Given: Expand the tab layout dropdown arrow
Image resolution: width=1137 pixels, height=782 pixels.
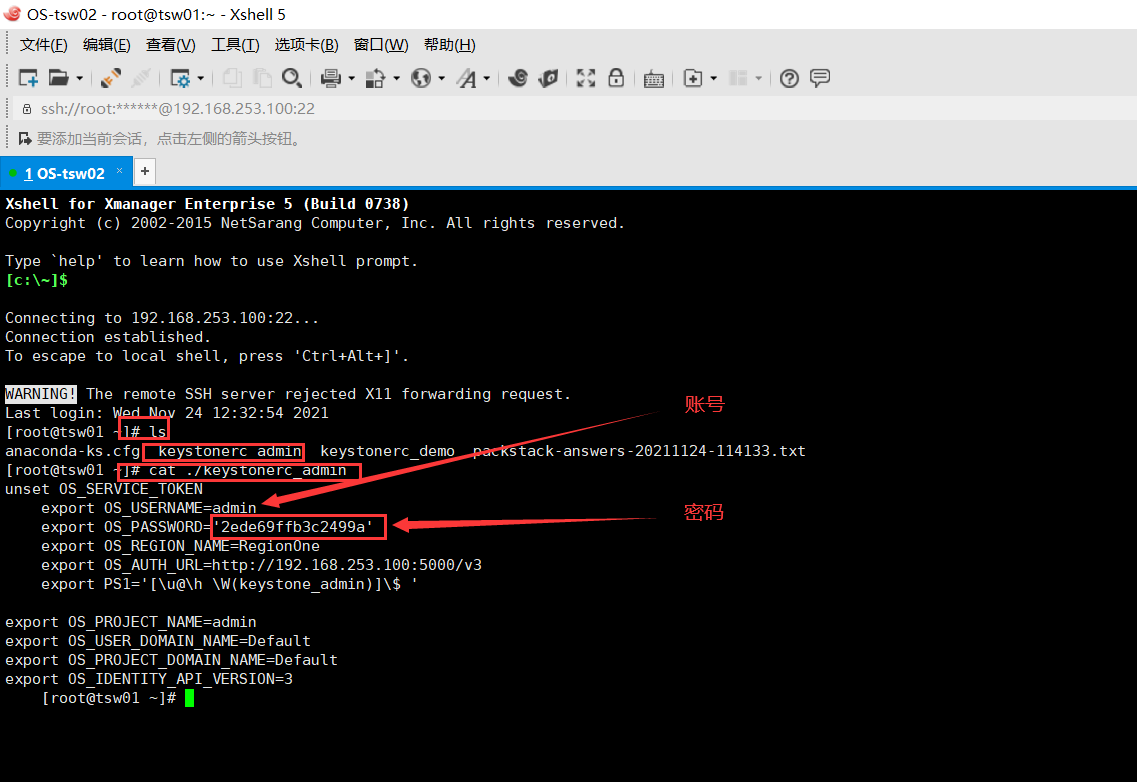Looking at the screenshot, I should (x=758, y=78).
